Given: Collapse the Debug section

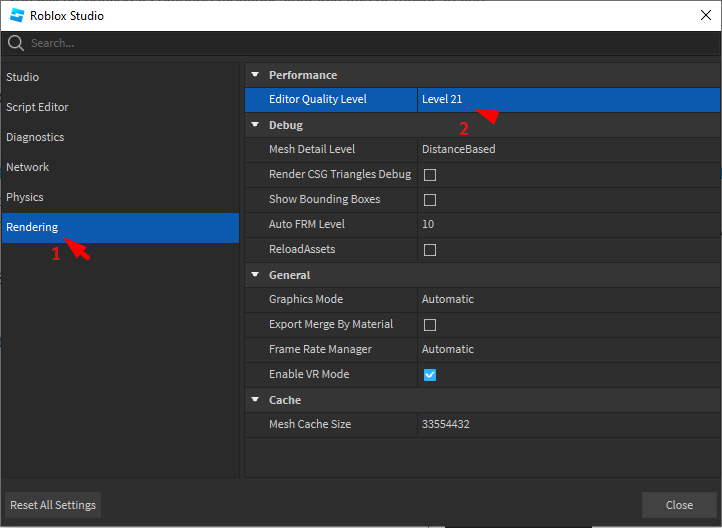Looking at the screenshot, I should [255, 125].
